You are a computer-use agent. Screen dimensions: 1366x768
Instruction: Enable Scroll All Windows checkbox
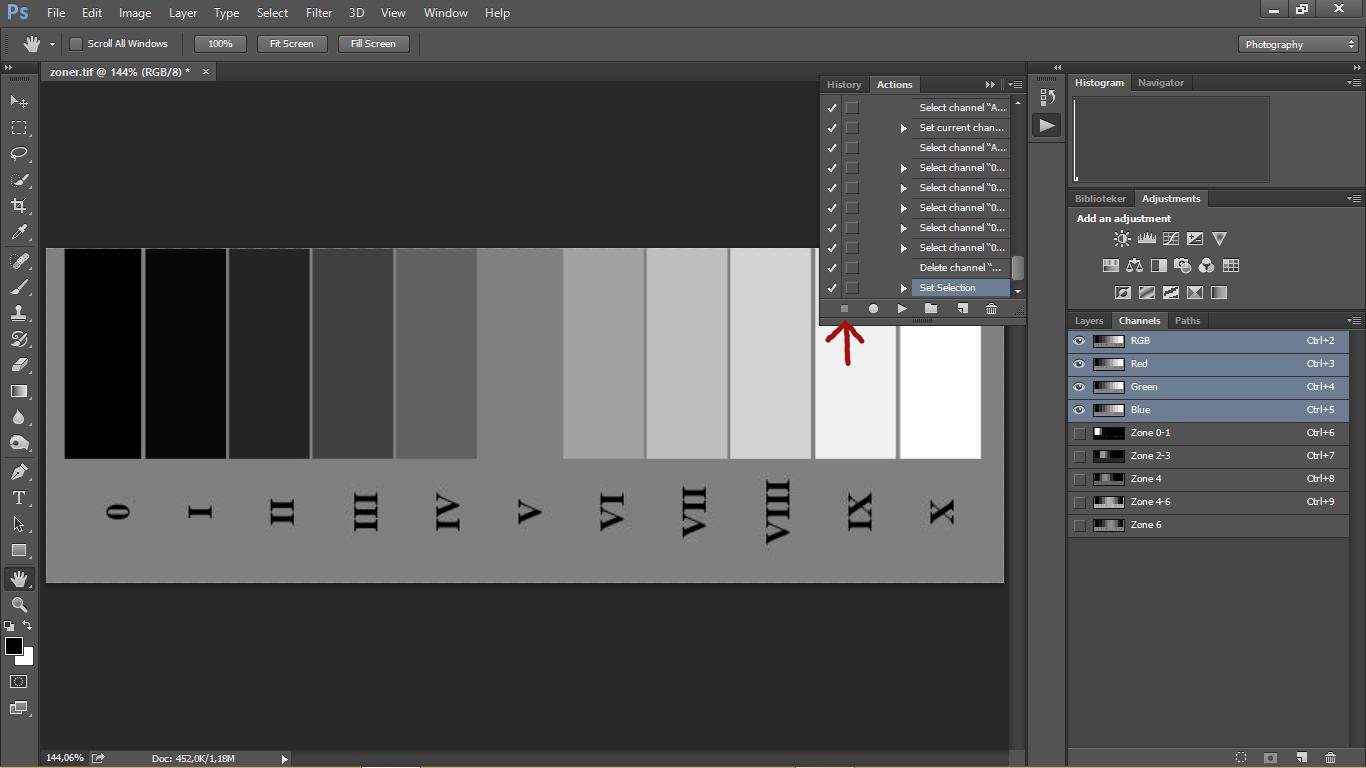(76, 44)
